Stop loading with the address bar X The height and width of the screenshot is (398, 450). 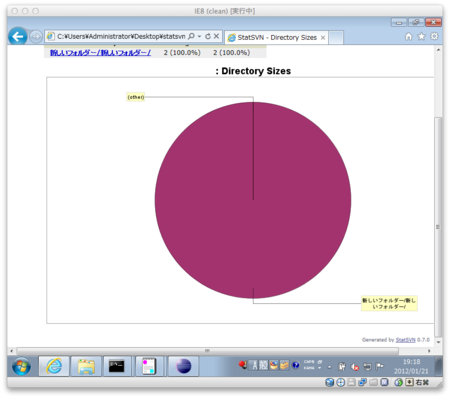216,36
